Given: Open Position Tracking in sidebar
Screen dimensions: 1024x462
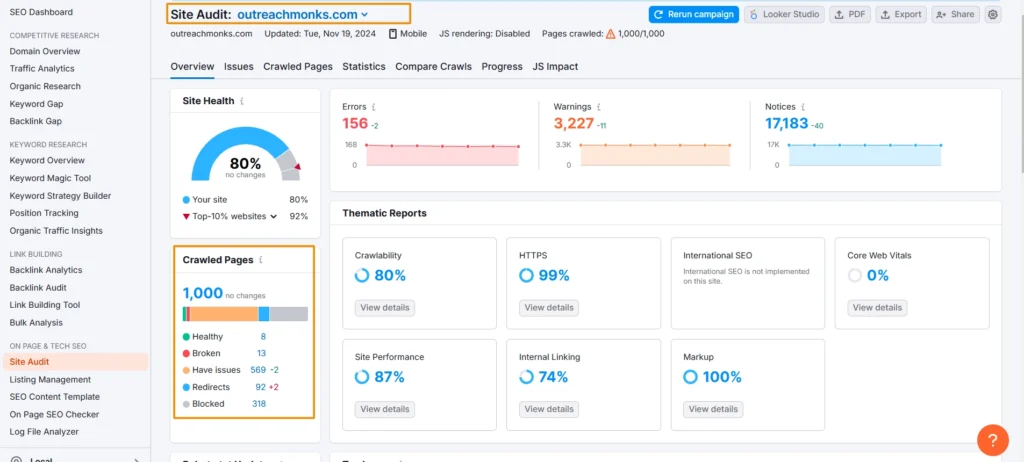Looking at the screenshot, I should [x=44, y=213].
